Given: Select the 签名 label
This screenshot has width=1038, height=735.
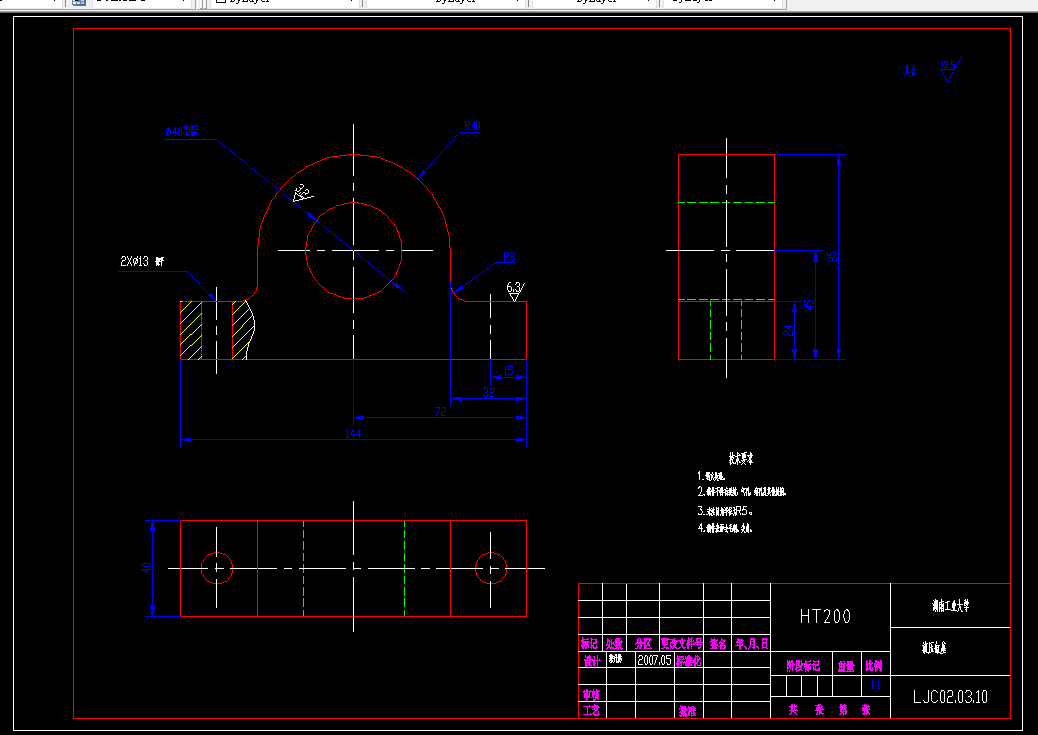Looking at the screenshot, I should [718, 643].
